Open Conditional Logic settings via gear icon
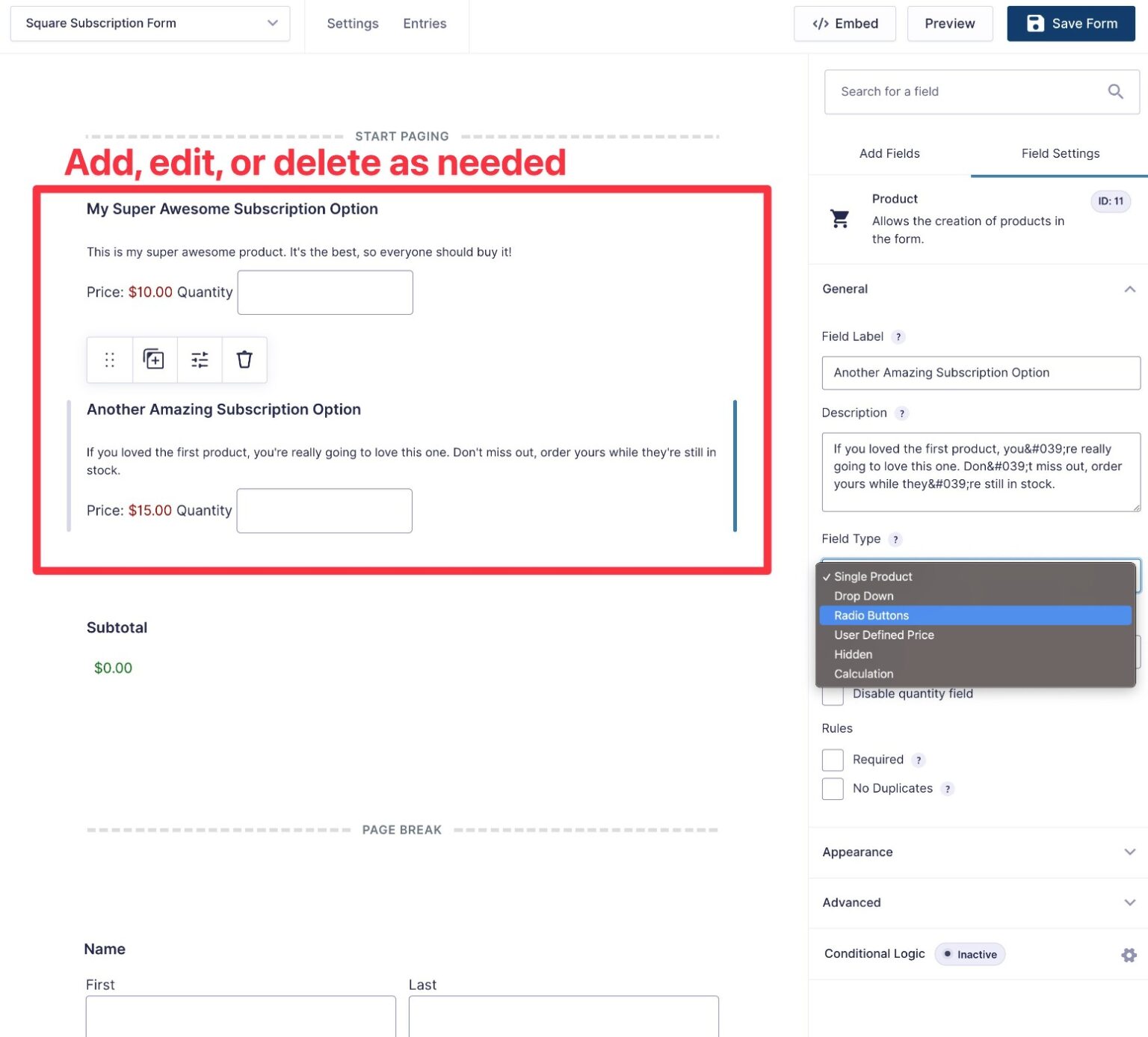Screen dimensions: 1148x1037 tap(1128, 955)
